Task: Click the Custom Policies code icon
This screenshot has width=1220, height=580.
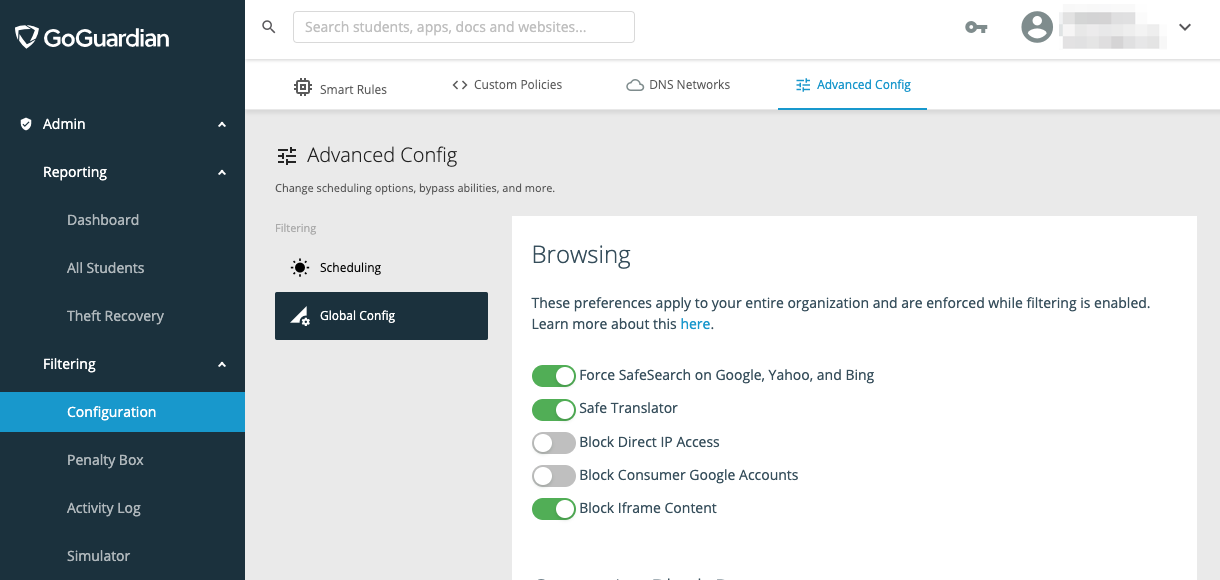Action: (x=460, y=85)
